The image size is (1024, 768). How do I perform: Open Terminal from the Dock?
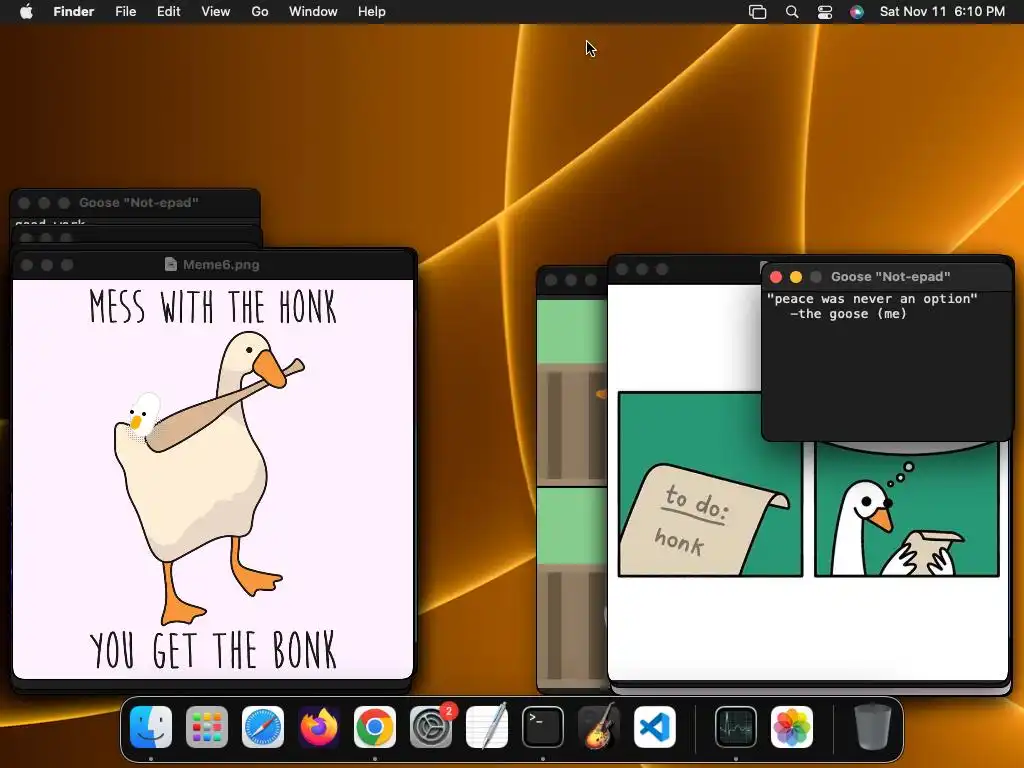click(x=543, y=727)
